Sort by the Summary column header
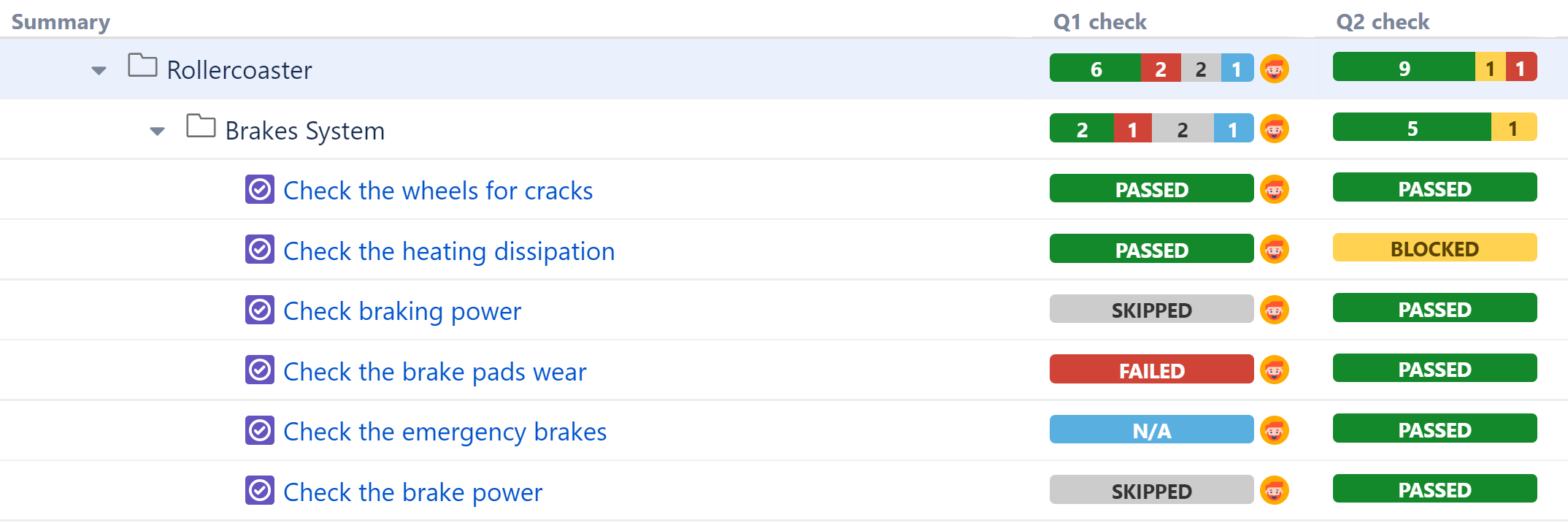 pyautogui.click(x=61, y=22)
